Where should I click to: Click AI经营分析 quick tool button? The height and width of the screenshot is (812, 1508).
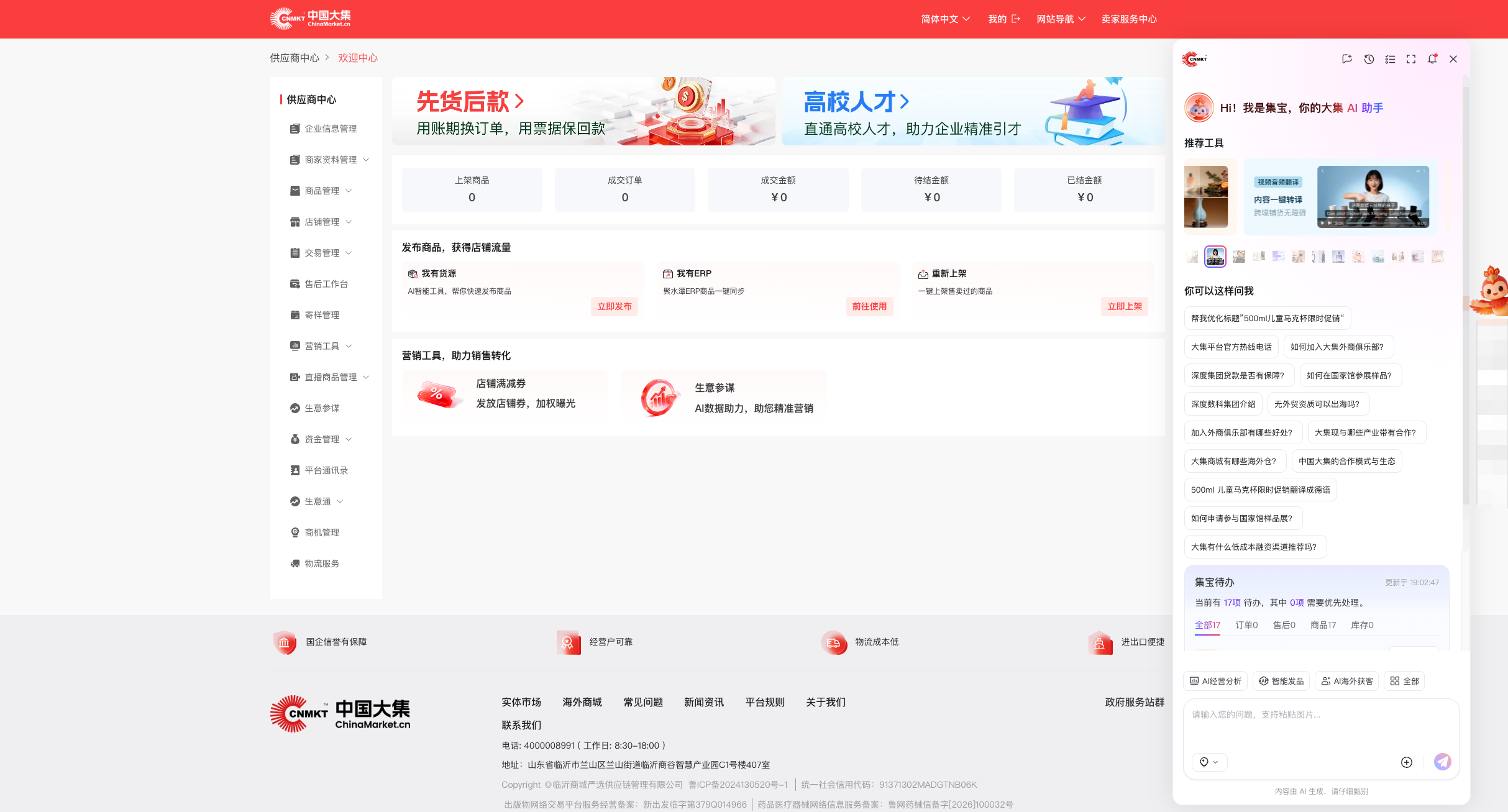click(x=1215, y=681)
